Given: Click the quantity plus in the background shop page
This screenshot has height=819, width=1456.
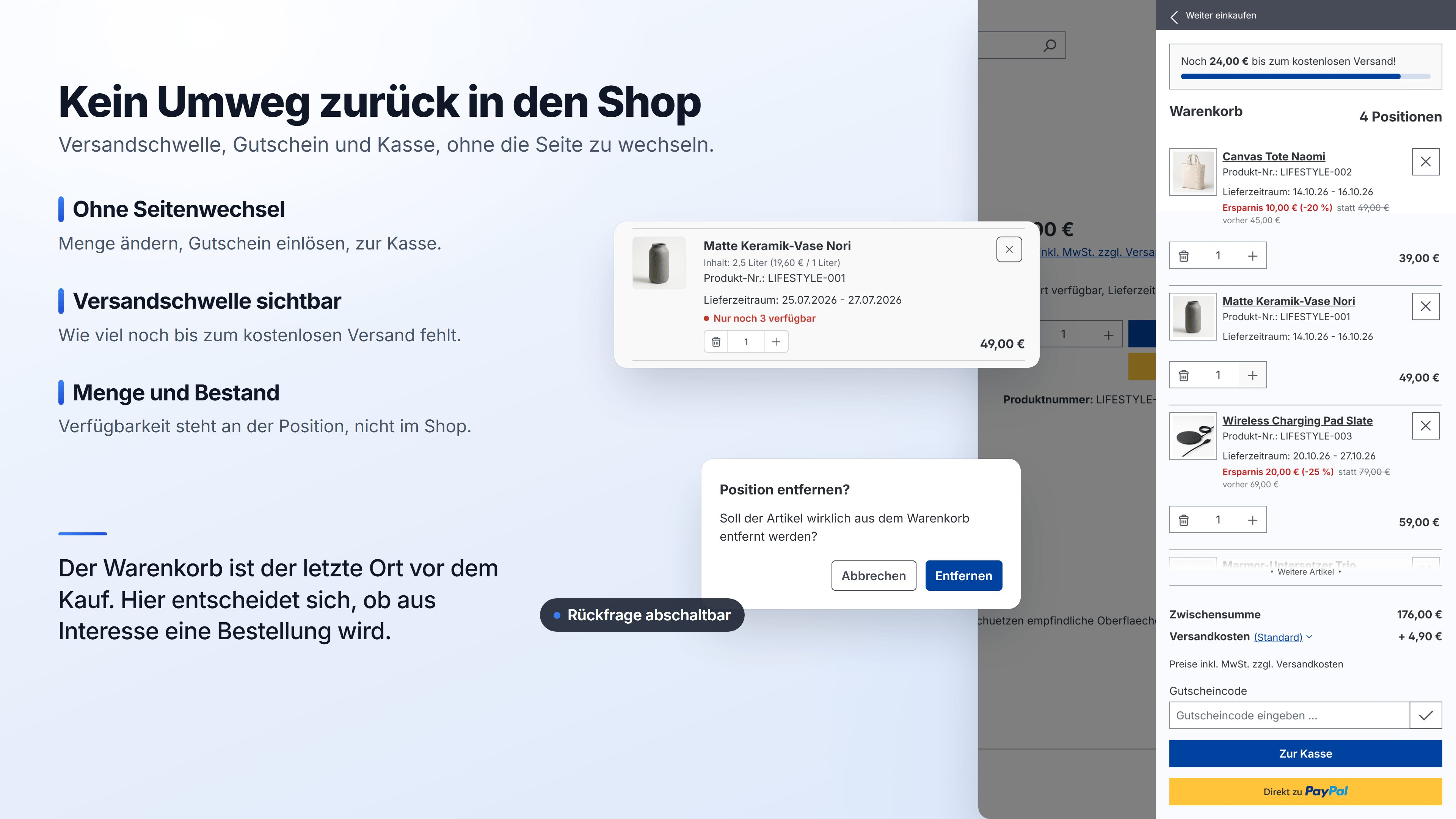Looking at the screenshot, I should (x=1108, y=334).
